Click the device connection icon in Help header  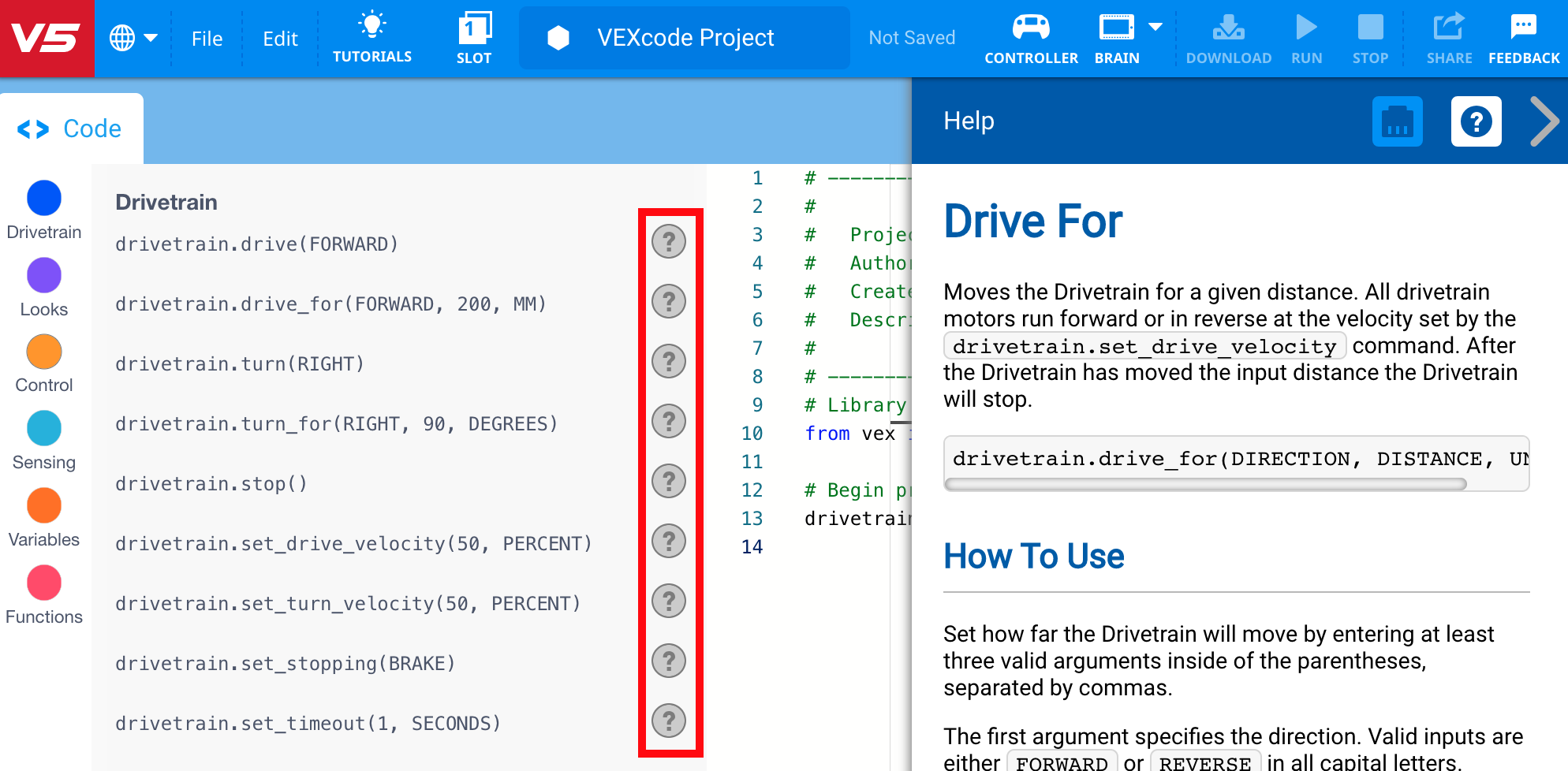point(1397,121)
